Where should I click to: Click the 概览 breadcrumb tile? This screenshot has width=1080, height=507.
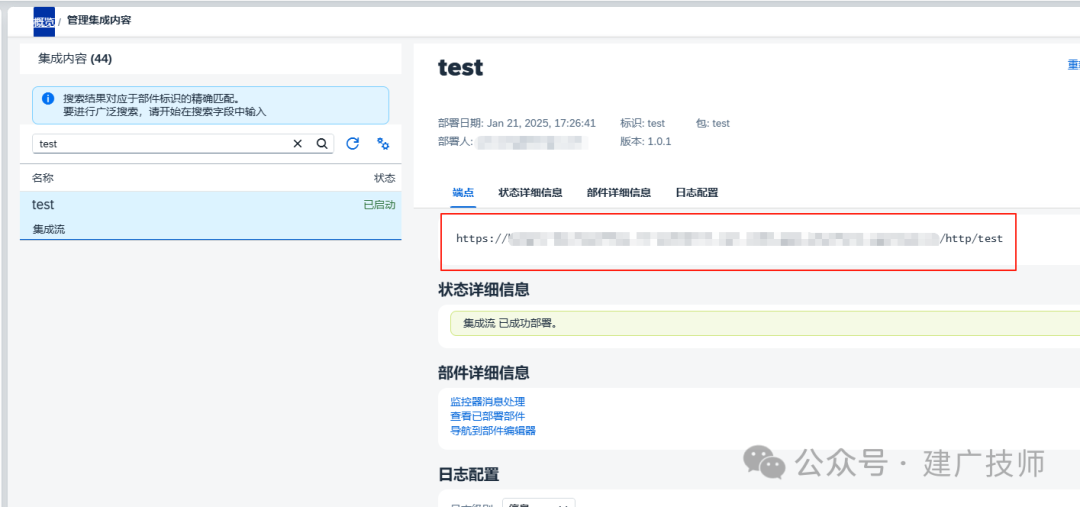(43, 21)
